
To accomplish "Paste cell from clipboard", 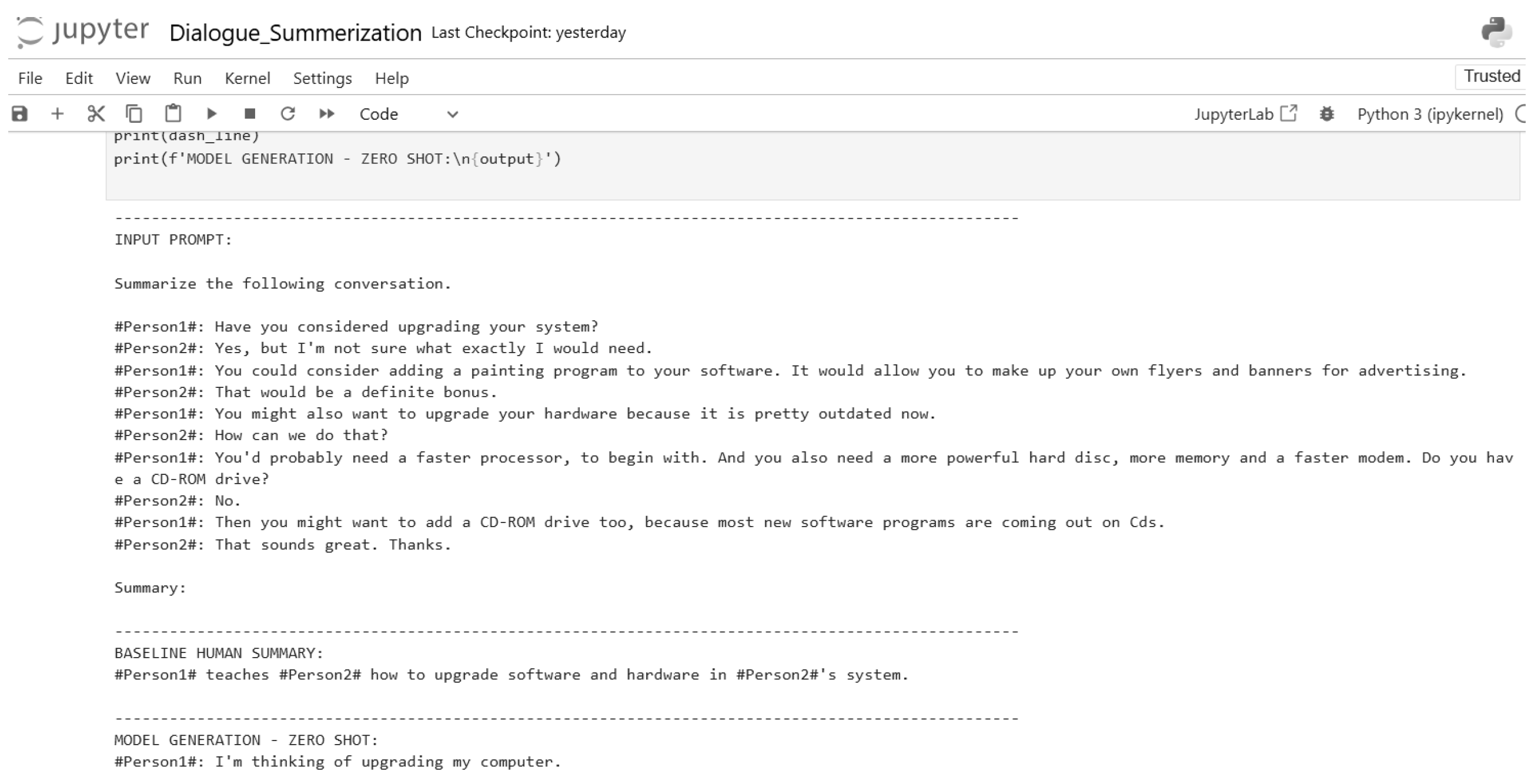I will click(x=172, y=113).
